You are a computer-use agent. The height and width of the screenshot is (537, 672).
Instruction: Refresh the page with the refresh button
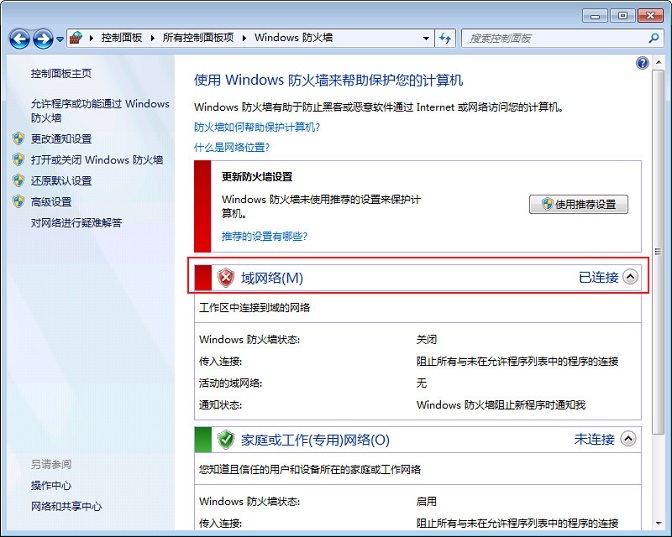tap(445, 38)
